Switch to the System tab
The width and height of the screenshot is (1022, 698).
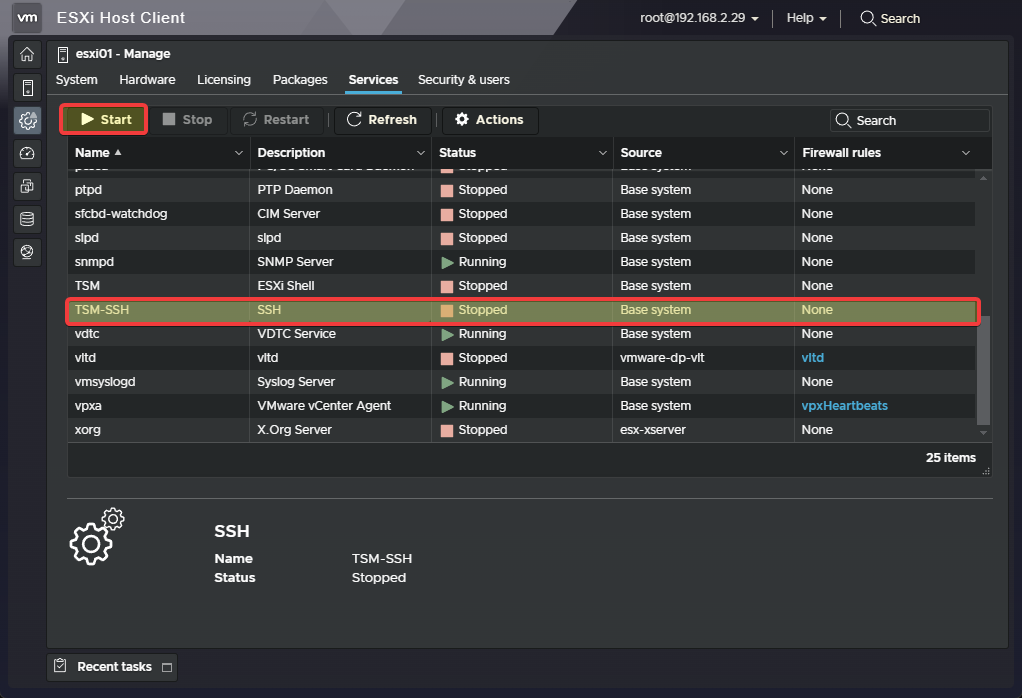pos(76,80)
